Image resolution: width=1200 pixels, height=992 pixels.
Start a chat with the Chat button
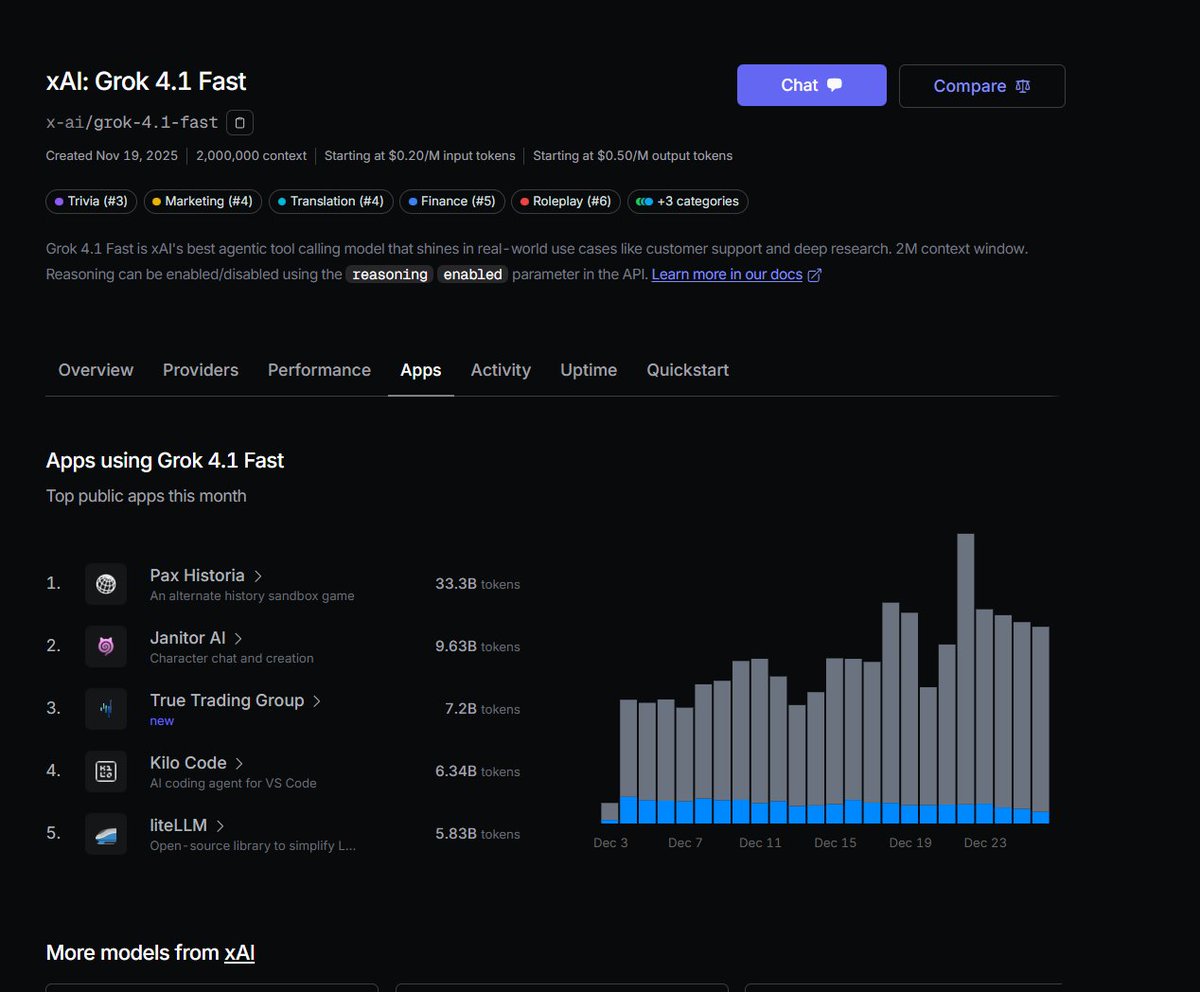coord(812,85)
